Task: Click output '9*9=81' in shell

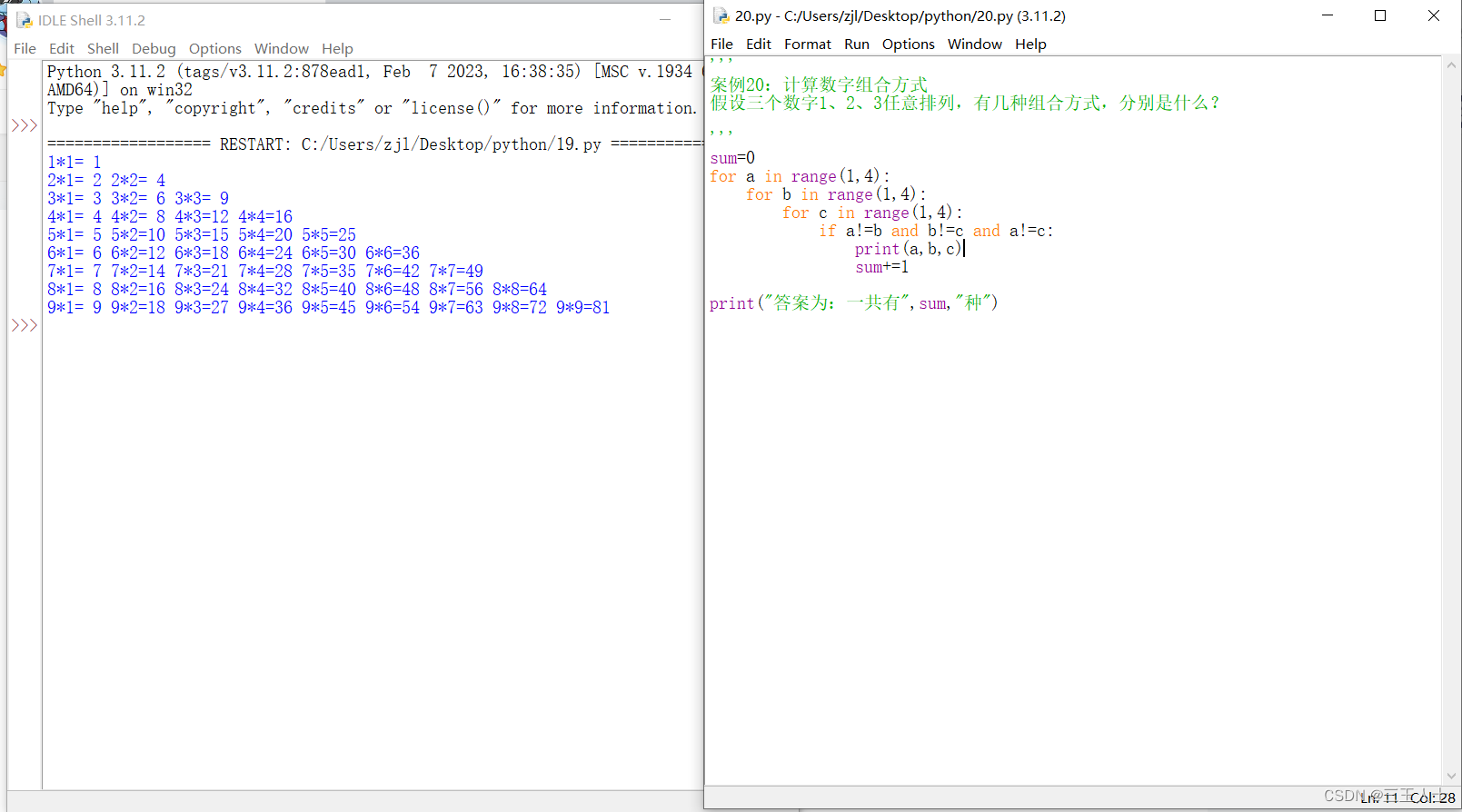Action: (582, 308)
